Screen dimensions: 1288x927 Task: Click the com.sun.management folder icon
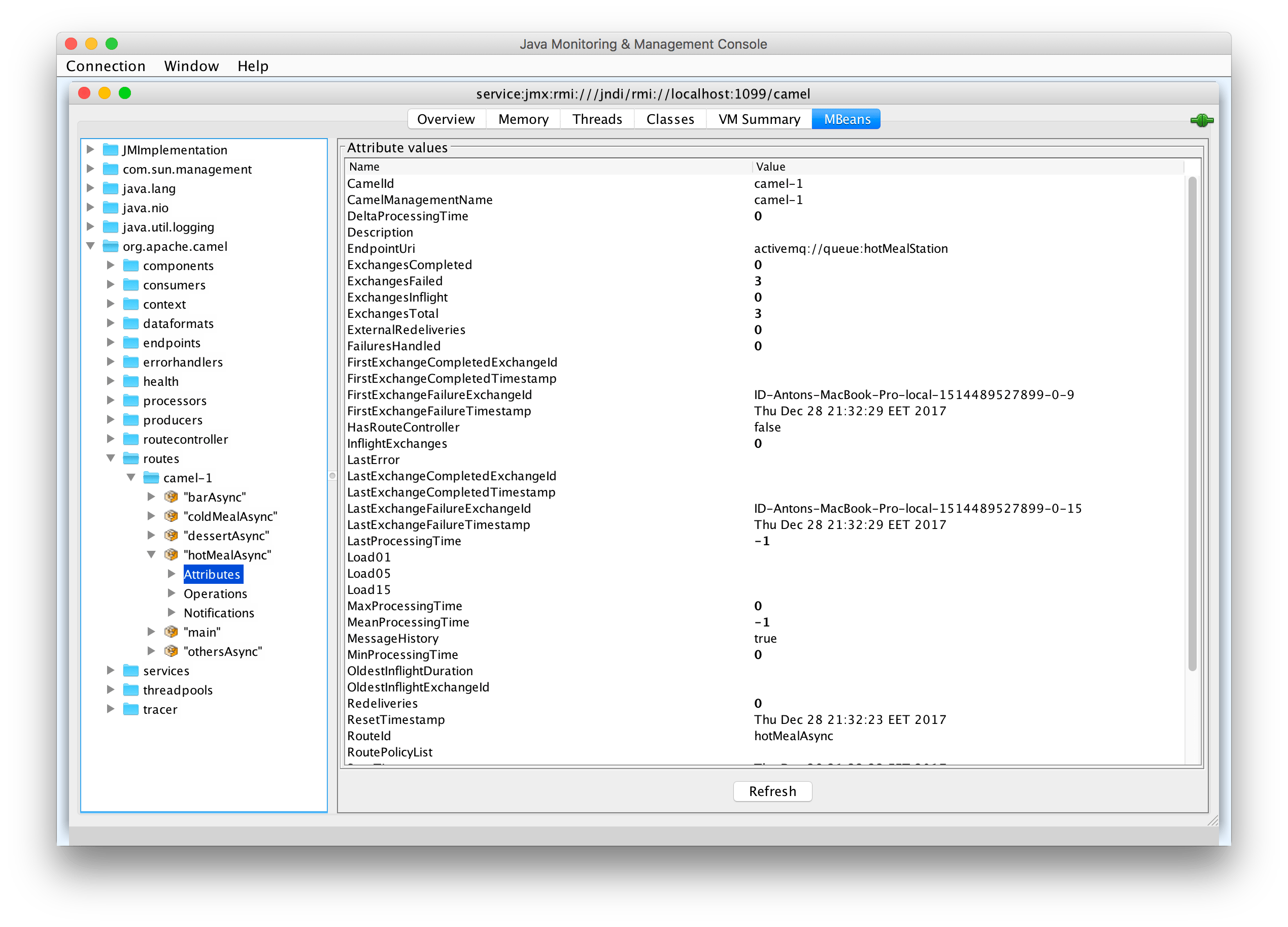(x=110, y=169)
